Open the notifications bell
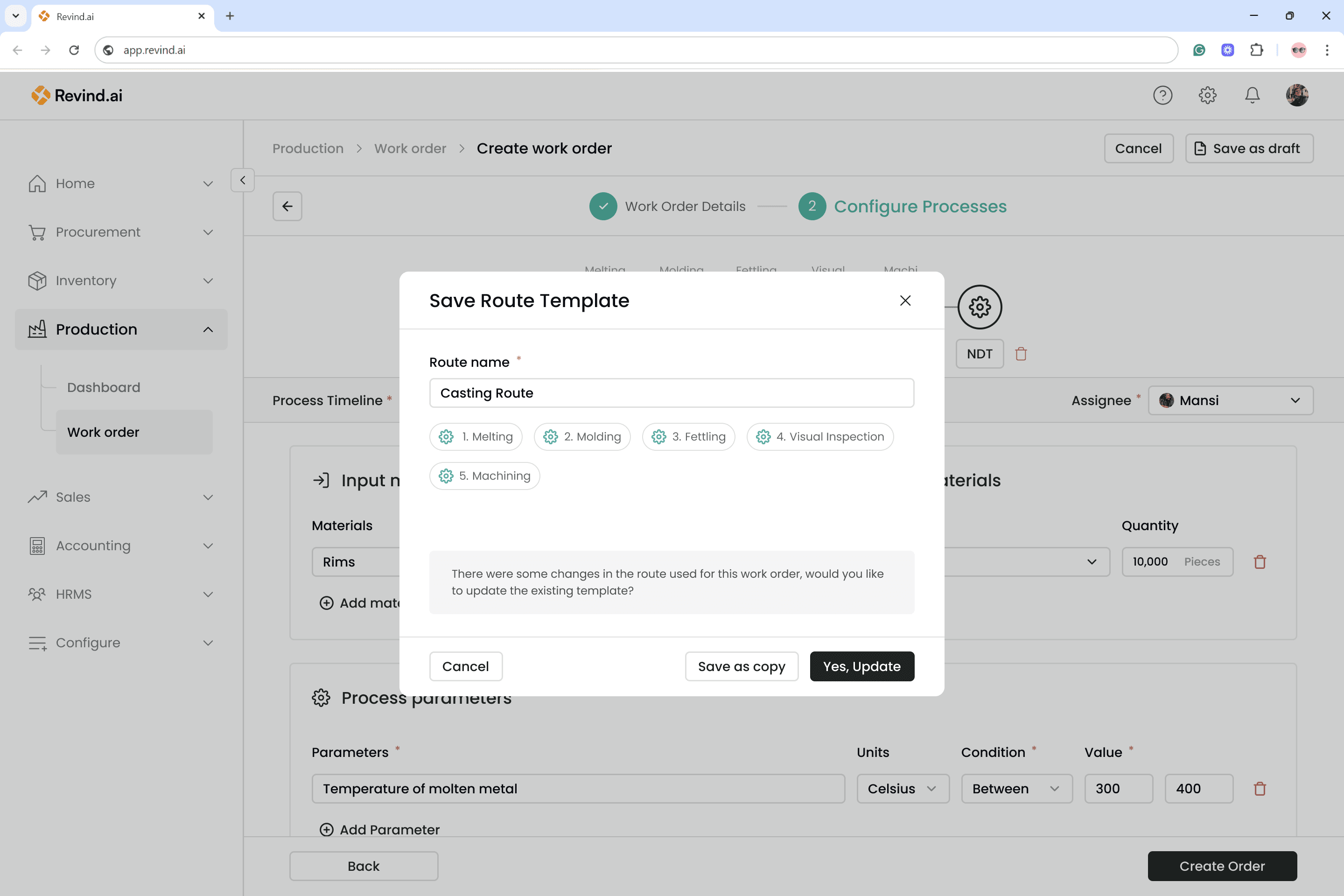This screenshot has width=1344, height=896. click(x=1252, y=95)
